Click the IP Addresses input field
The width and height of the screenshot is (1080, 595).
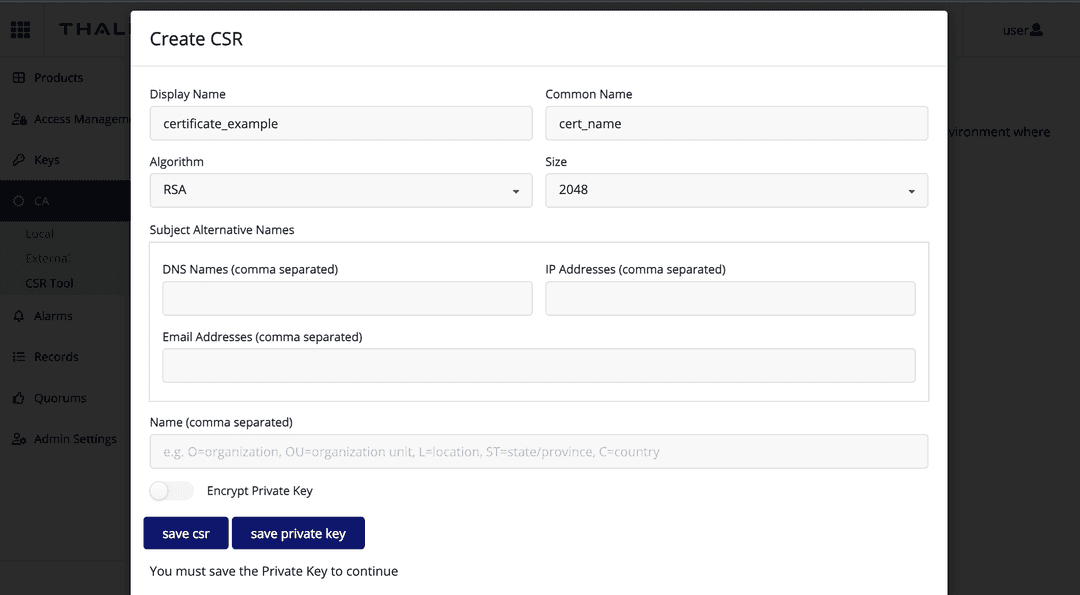coord(730,298)
